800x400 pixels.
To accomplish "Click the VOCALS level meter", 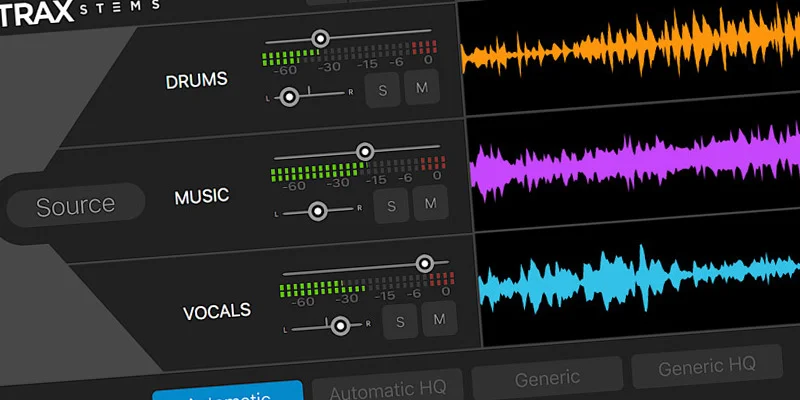I will click(367, 285).
